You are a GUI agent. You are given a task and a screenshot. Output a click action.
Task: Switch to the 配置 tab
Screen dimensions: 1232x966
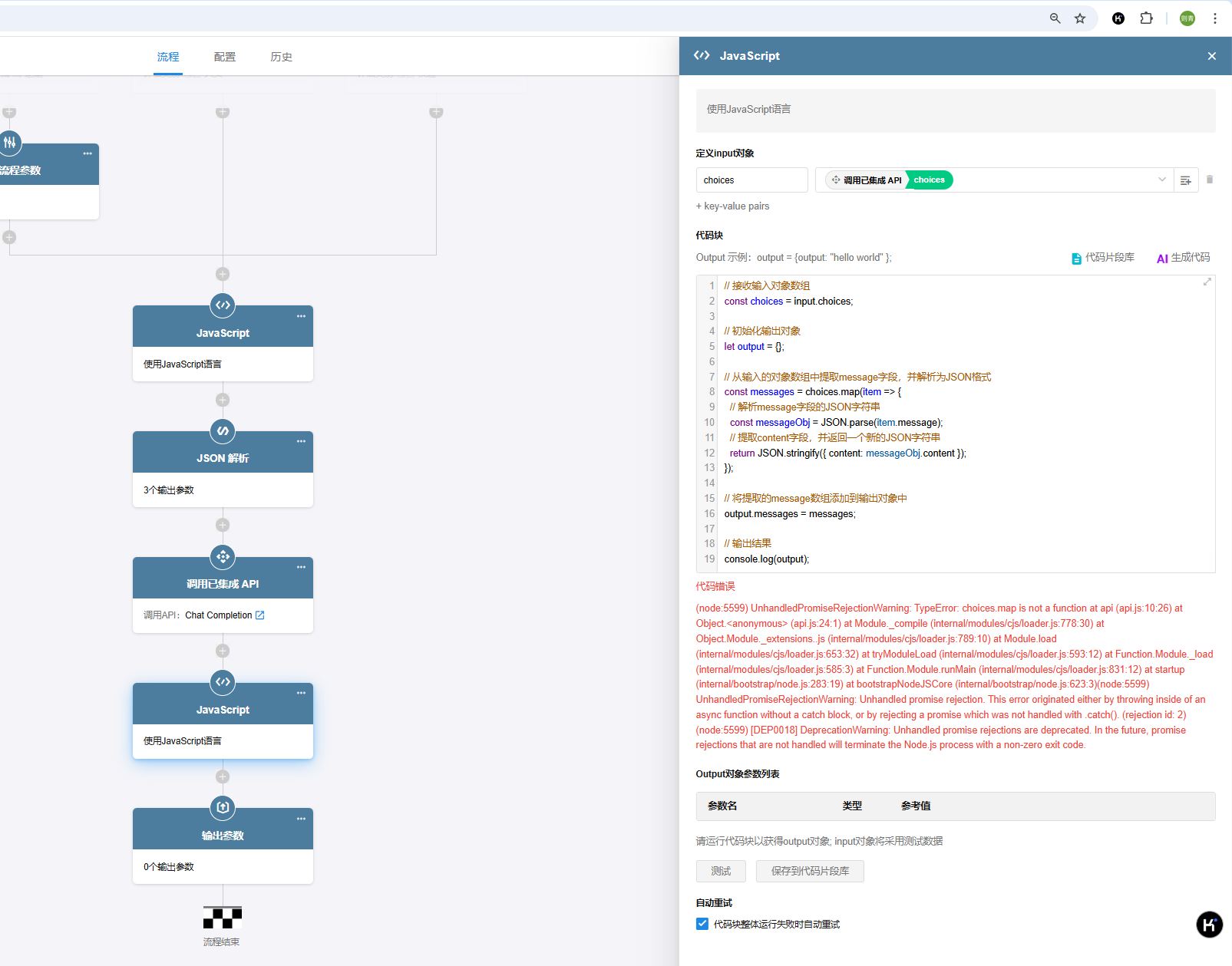[x=225, y=57]
